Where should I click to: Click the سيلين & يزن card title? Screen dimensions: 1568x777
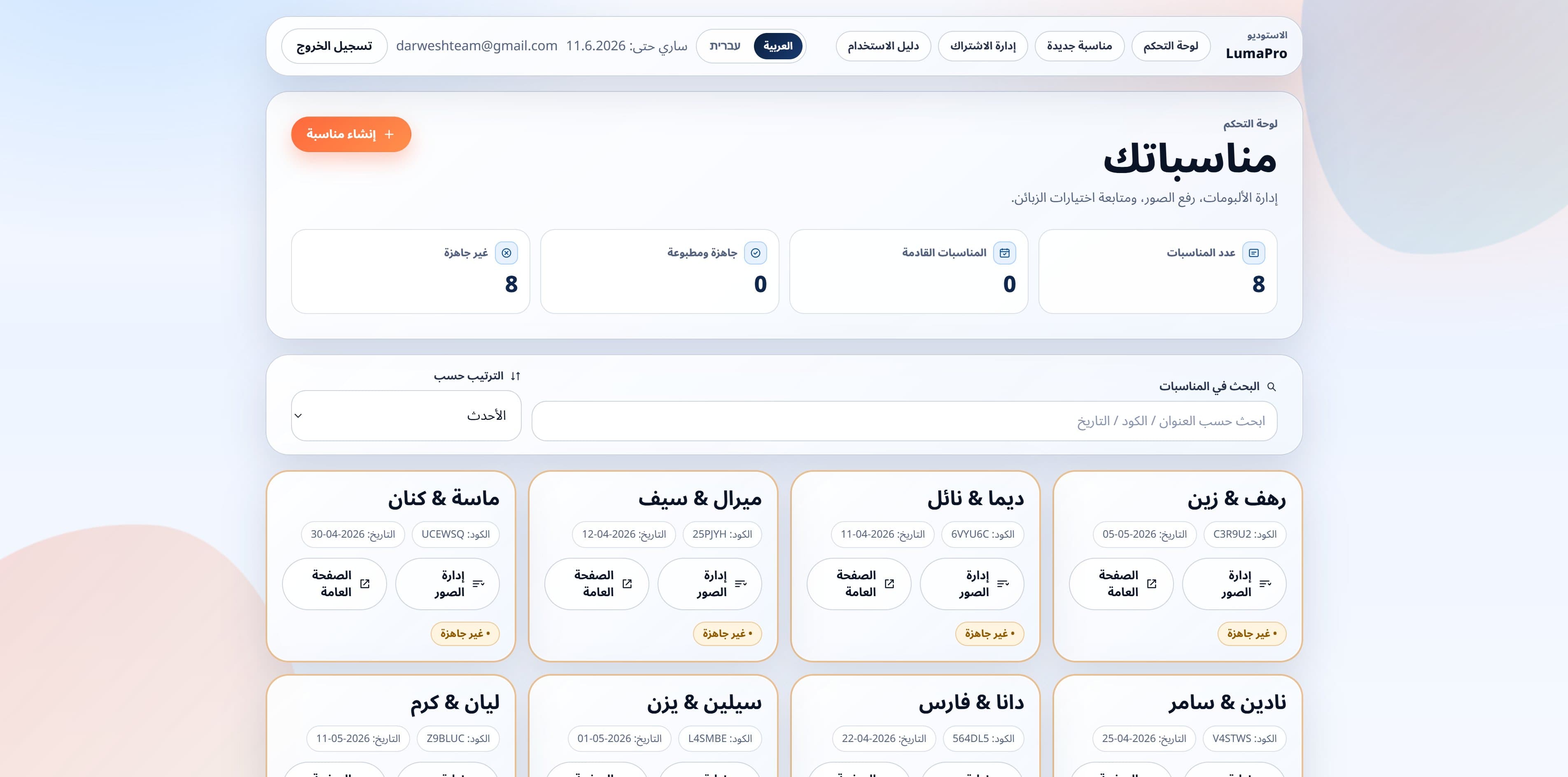pos(704,703)
